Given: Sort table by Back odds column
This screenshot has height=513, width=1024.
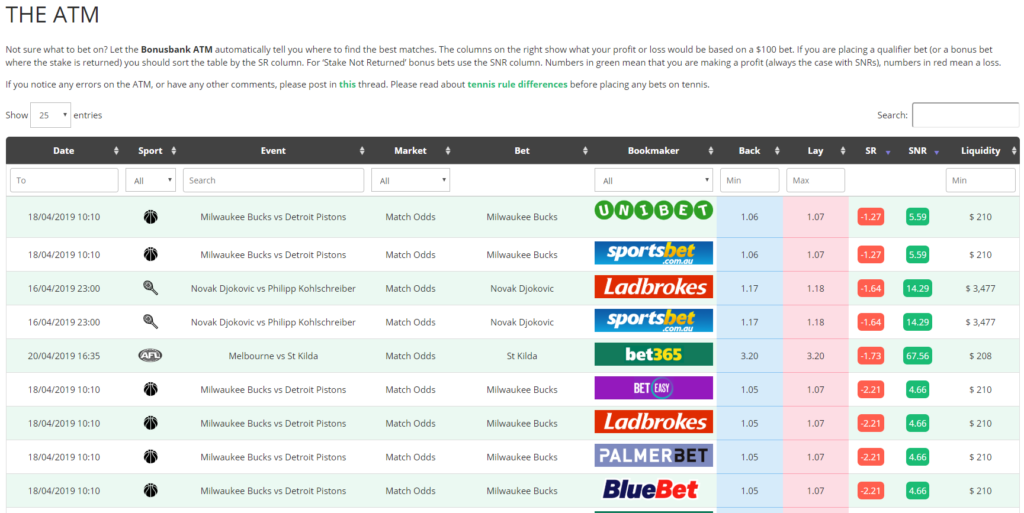Looking at the screenshot, I should point(750,151).
